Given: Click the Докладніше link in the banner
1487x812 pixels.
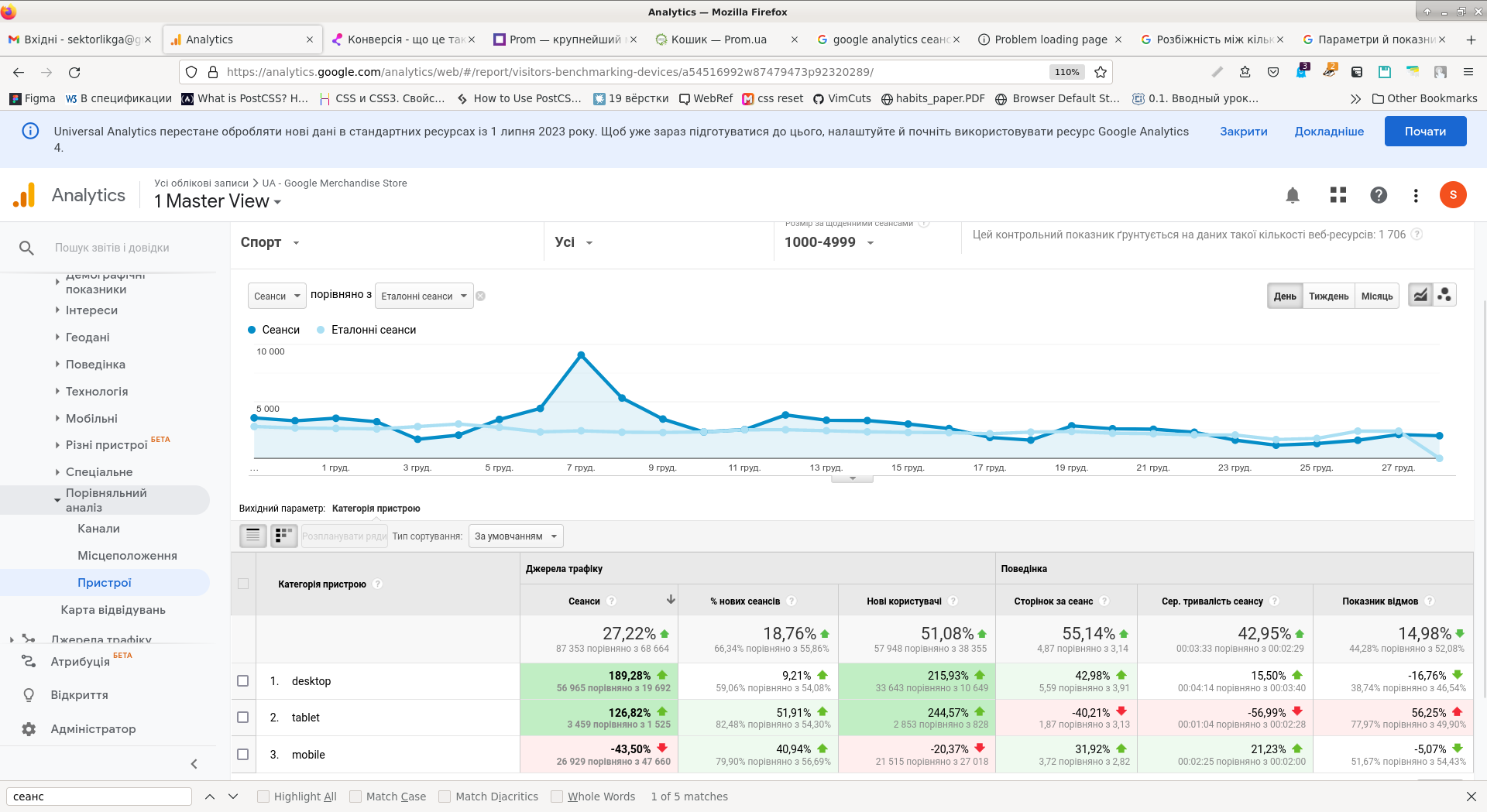Looking at the screenshot, I should [x=1329, y=132].
